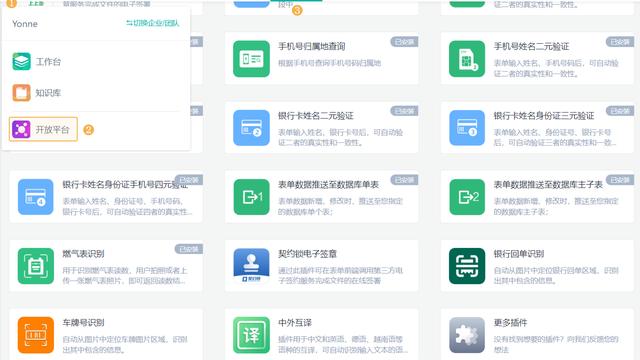
Task: Click the 更多插件 title
Action: (x=510, y=322)
